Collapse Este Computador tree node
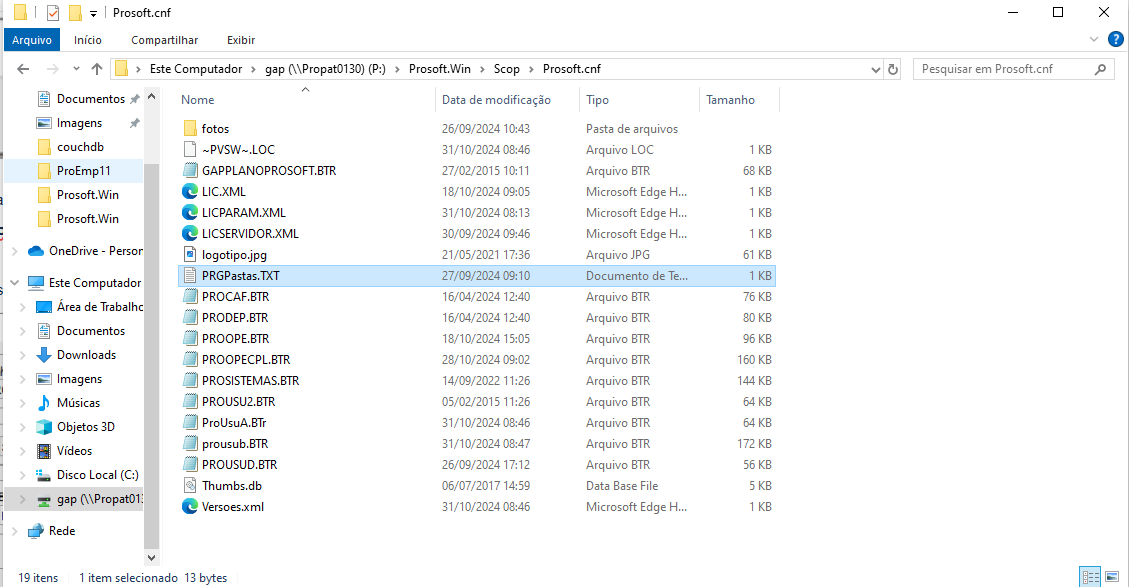The width and height of the screenshot is (1129, 587). 14,283
